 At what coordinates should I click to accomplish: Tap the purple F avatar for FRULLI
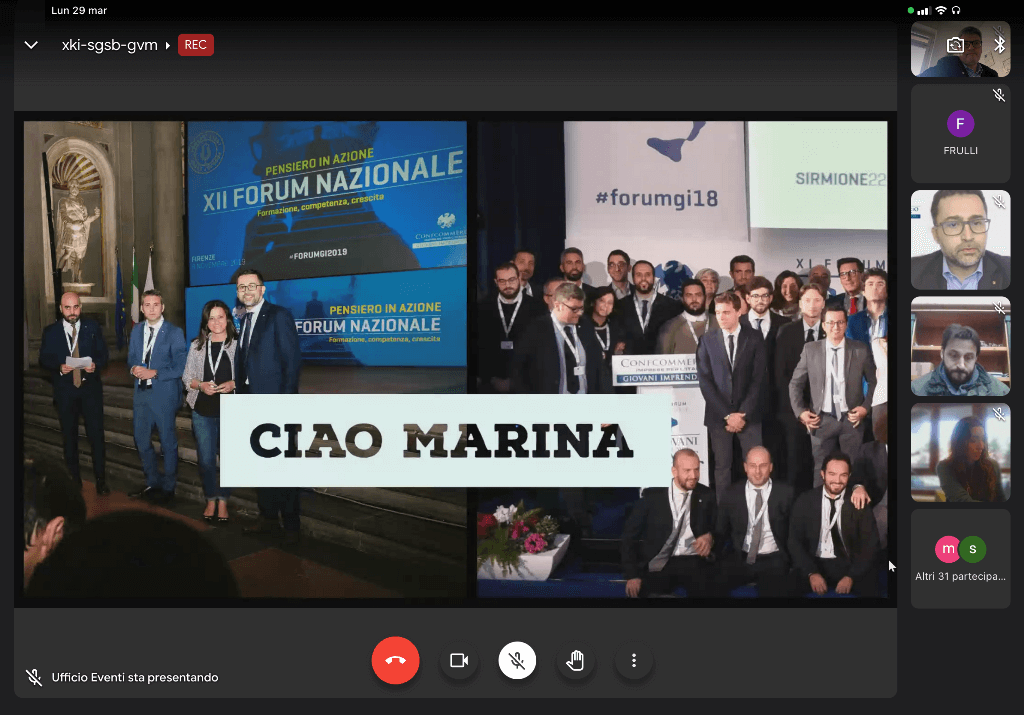[960, 124]
